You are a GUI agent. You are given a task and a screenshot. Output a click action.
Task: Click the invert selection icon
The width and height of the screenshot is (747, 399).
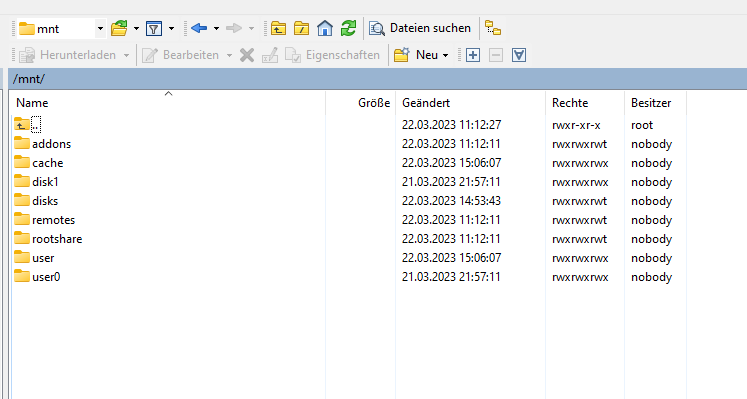[x=519, y=55]
